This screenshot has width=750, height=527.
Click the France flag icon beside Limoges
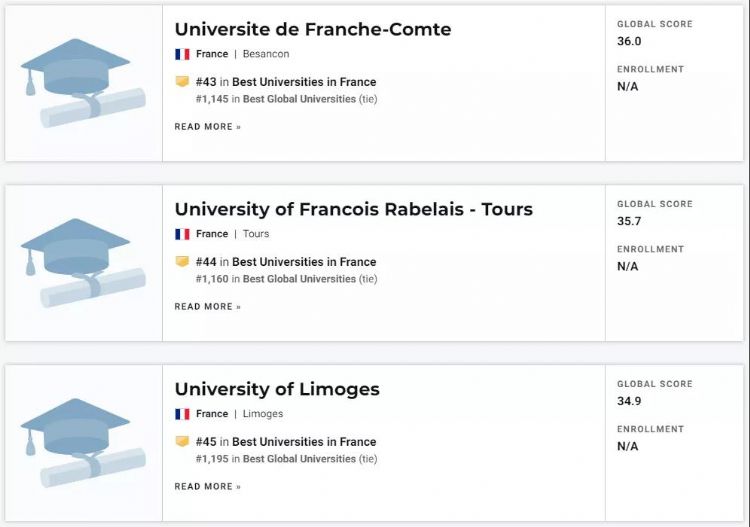coord(182,414)
